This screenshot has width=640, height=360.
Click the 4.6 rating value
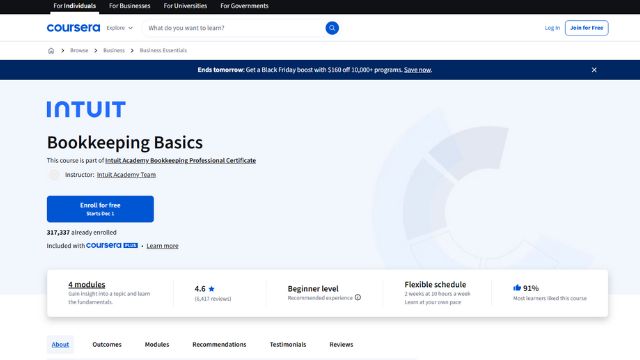200,289
